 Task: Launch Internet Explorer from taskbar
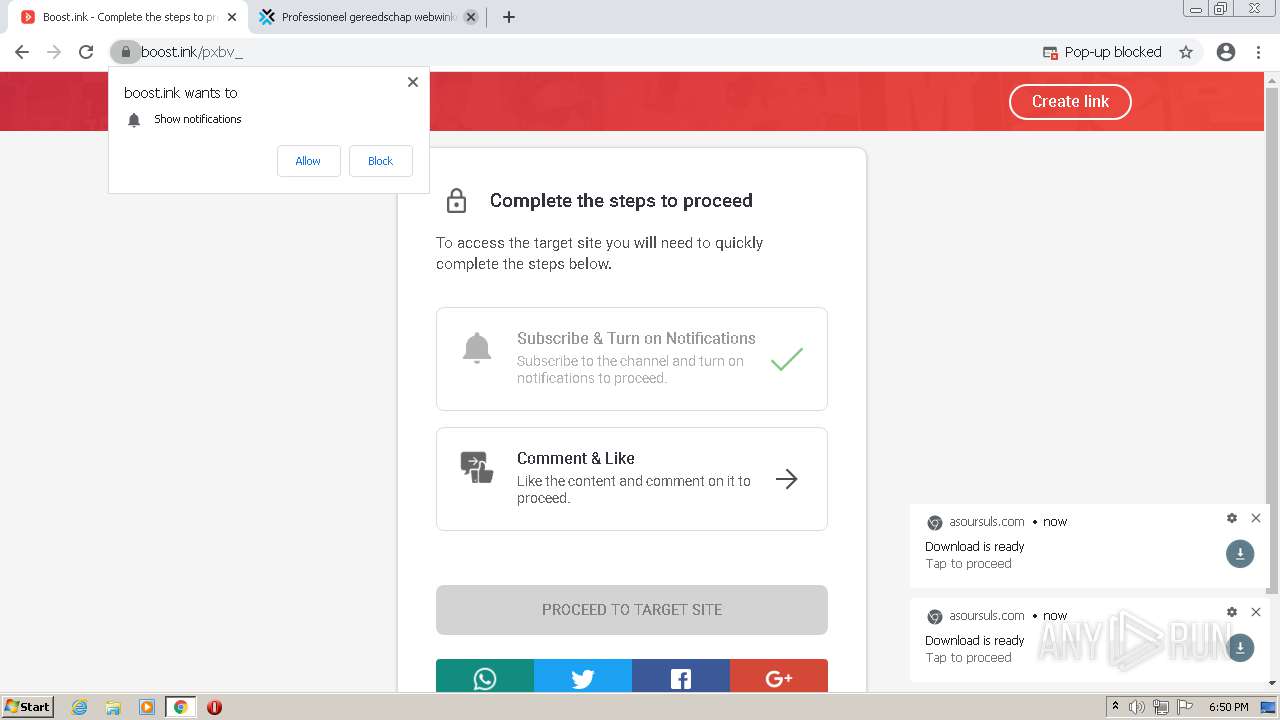tap(80, 707)
